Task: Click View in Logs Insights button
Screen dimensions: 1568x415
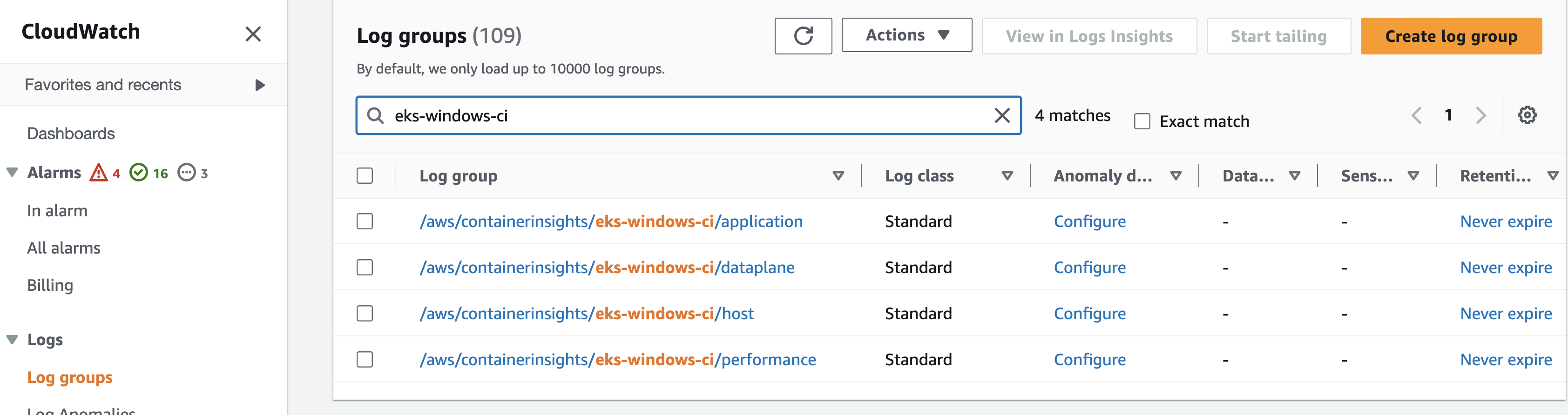Action: pos(1089,36)
